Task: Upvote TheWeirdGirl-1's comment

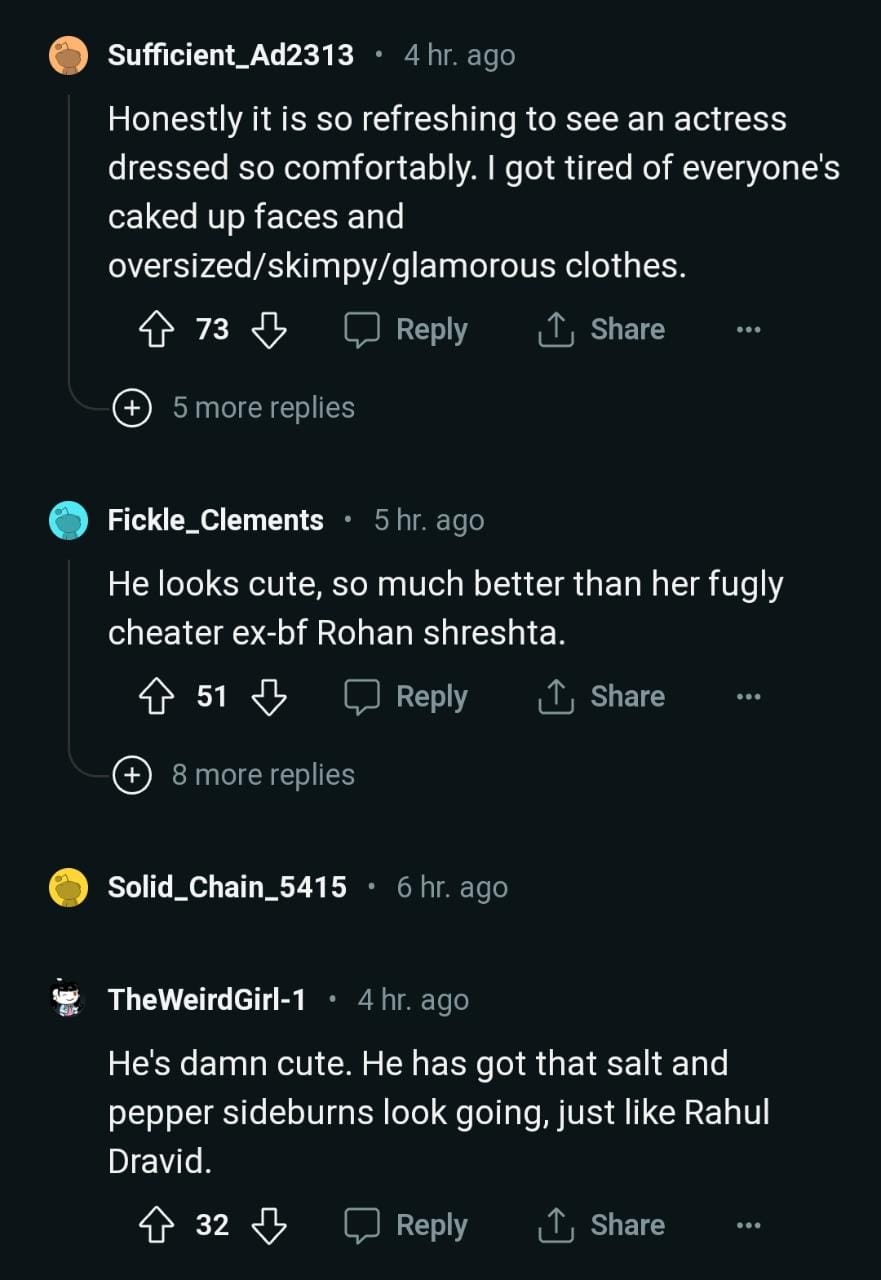Action: (x=157, y=1225)
